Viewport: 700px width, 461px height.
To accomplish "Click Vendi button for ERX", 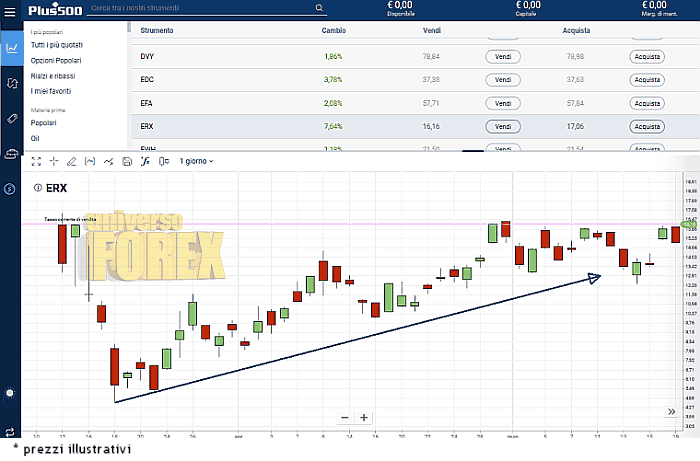I will click(x=502, y=127).
